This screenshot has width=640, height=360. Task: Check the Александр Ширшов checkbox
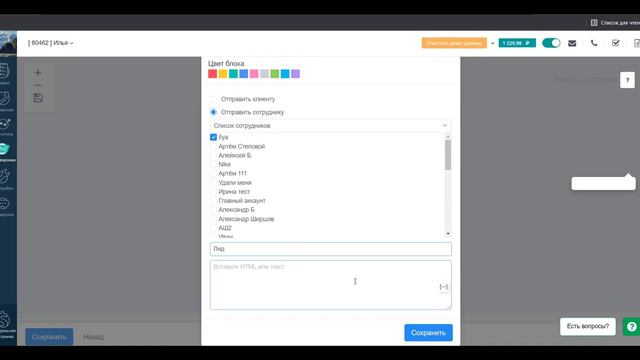[x=213, y=219]
